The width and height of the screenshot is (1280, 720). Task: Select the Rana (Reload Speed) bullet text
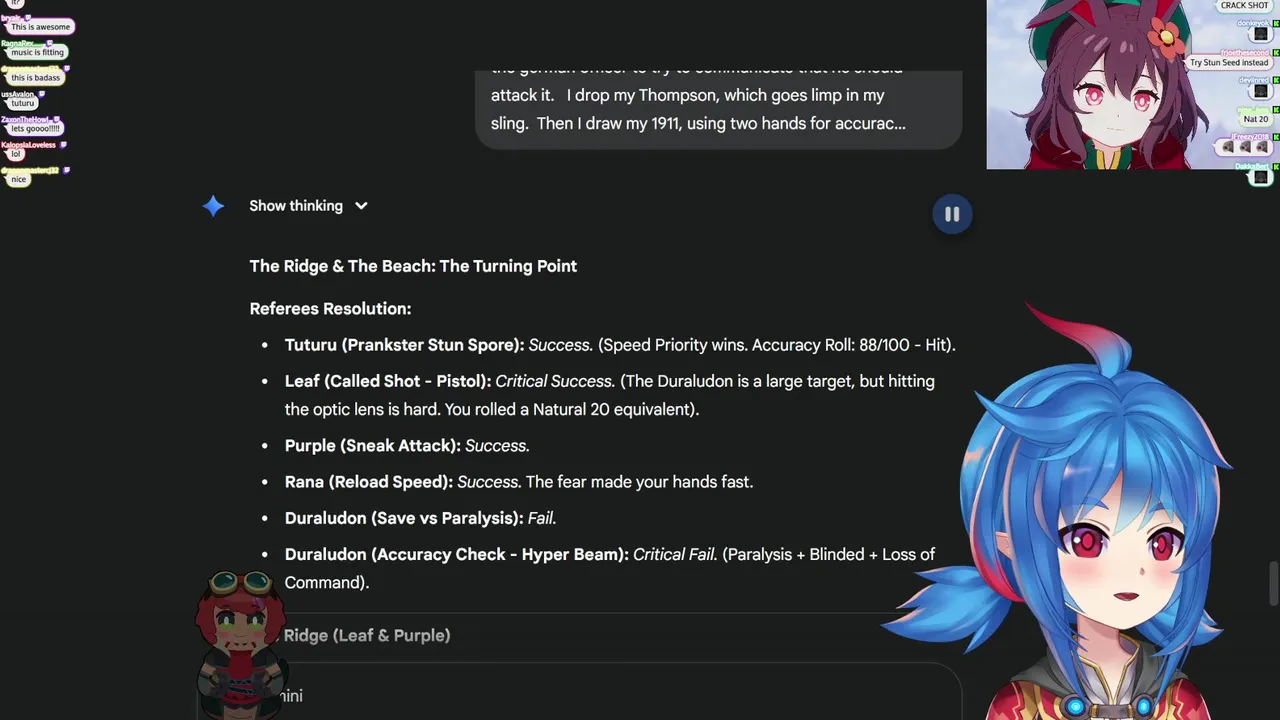click(519, 482)
